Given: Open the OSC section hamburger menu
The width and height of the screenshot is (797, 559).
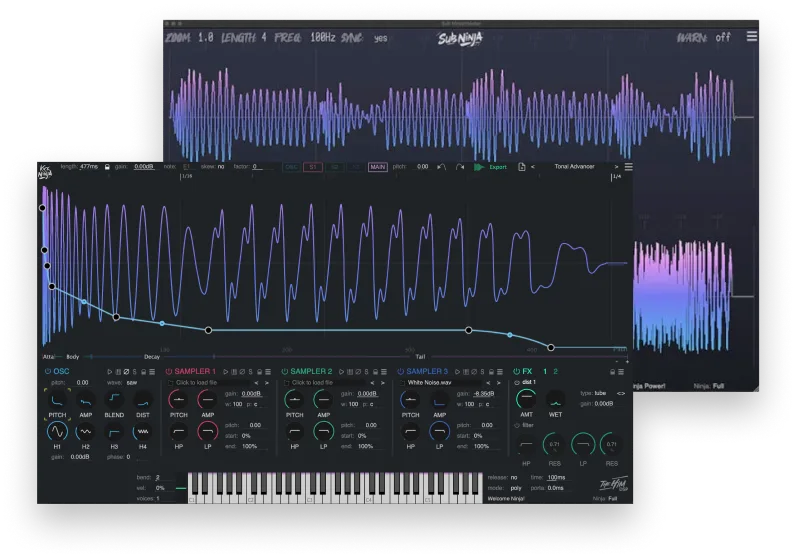Looking at the screenshot, I should point(152,372).
